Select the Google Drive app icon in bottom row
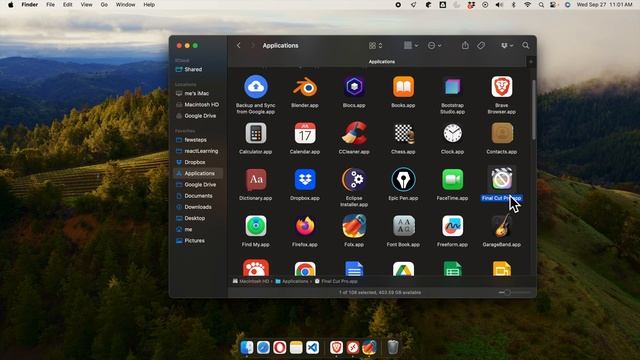The height and width of the screenshot is (360, 640). click(403, 269)
